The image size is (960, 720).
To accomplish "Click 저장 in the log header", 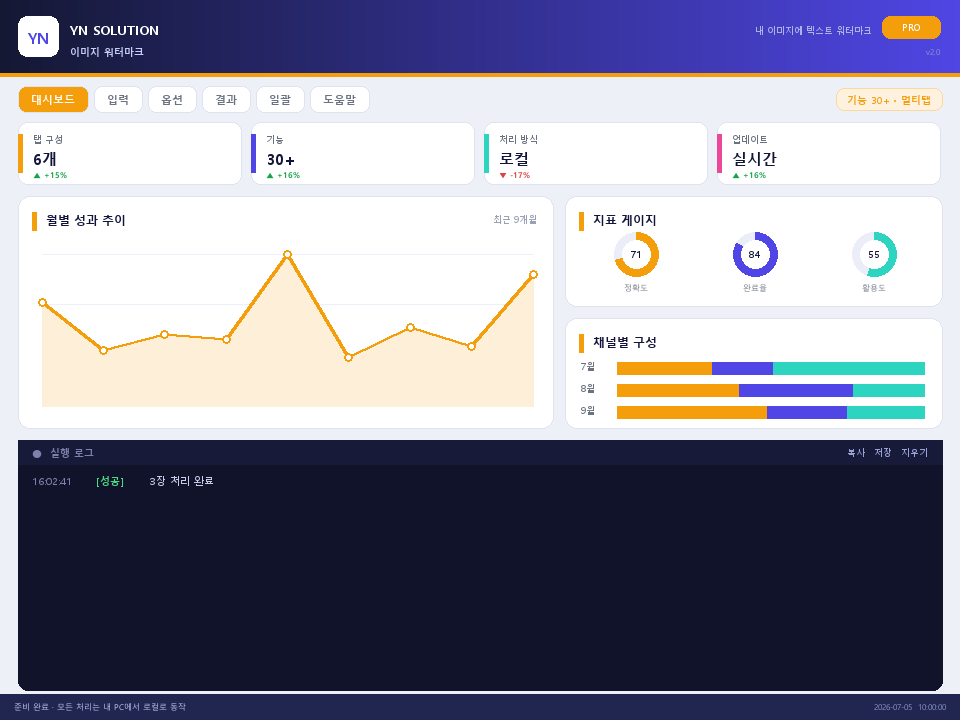I will click(883, 452).
